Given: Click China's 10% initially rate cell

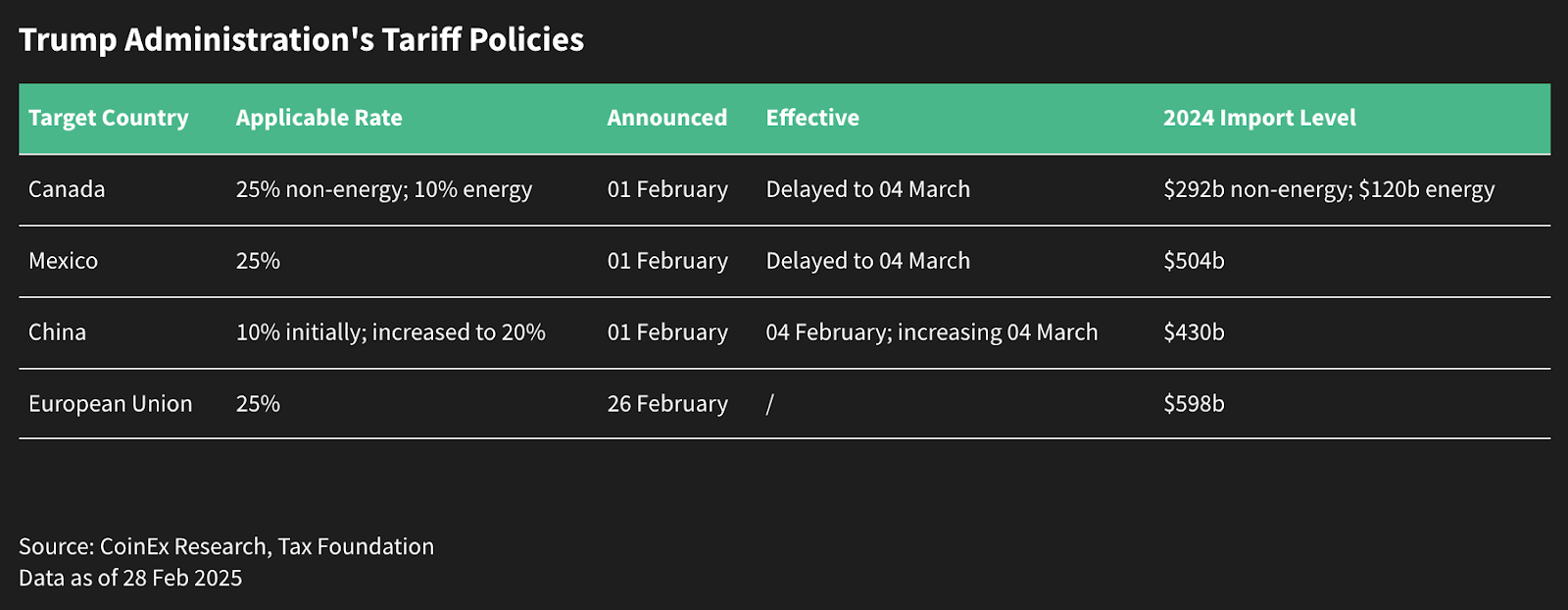Looking at the screenshot, I should point(390,332).
